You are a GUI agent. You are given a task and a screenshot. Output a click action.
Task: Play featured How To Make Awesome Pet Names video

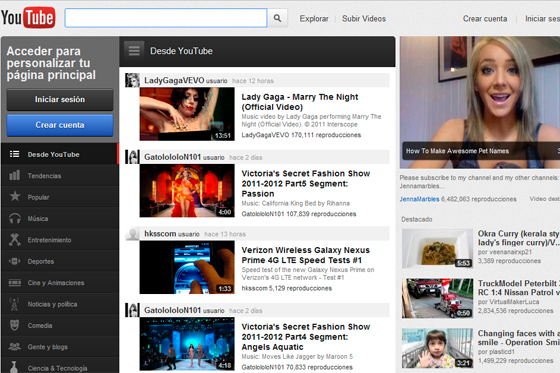(480, 102)
